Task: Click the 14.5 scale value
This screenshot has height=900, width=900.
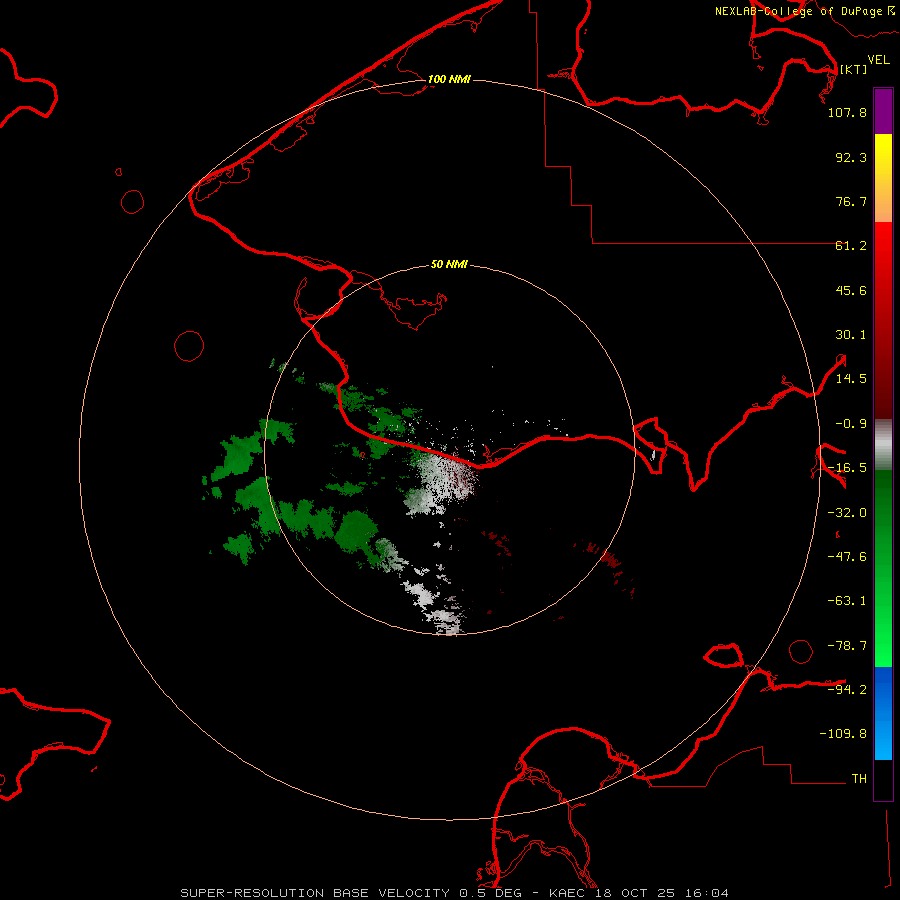Action: click(x=851, y=379)
